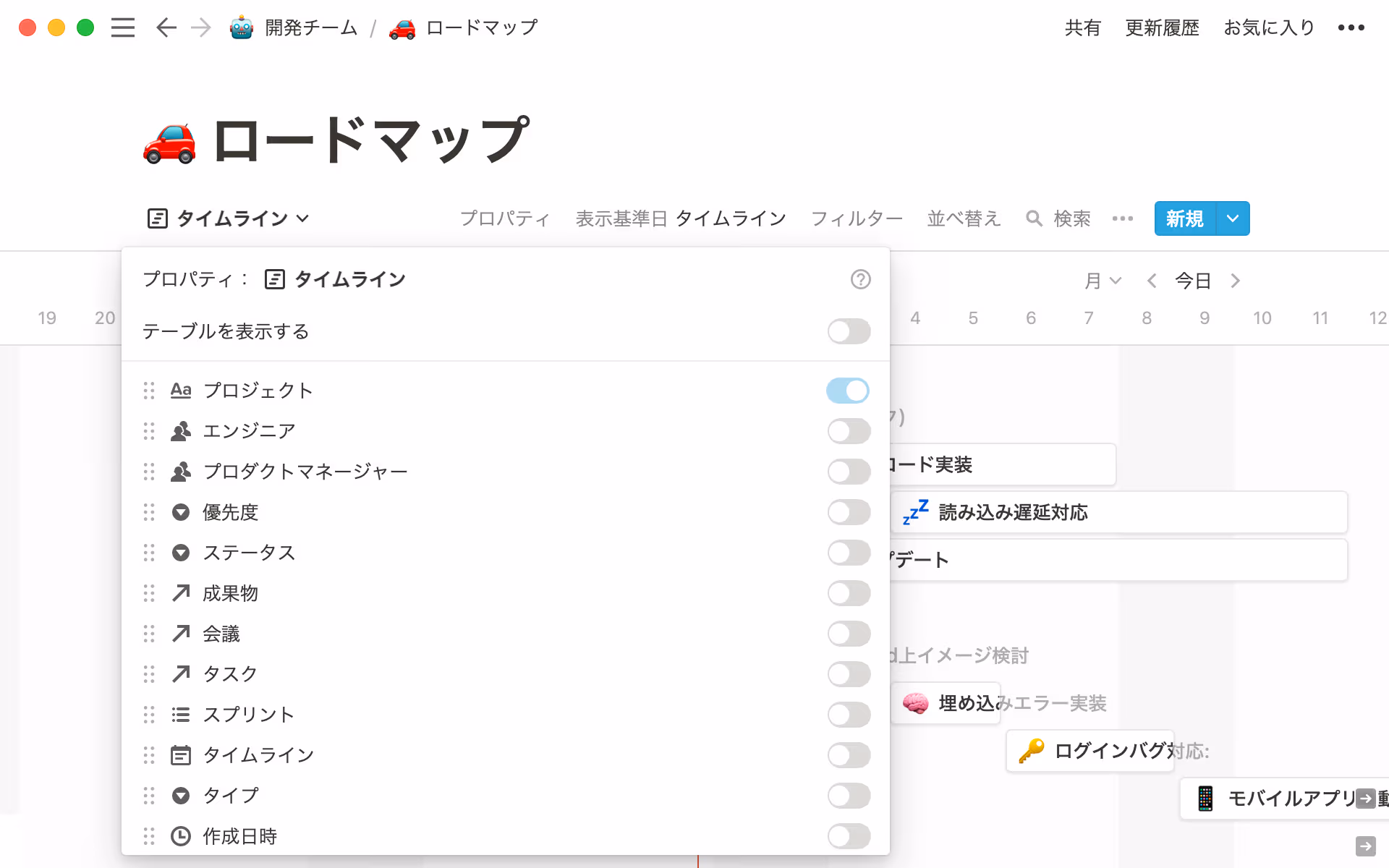
Task: Click the clock icon beside 作成日時
Action: pyautogui.click(x=181, y=836)
